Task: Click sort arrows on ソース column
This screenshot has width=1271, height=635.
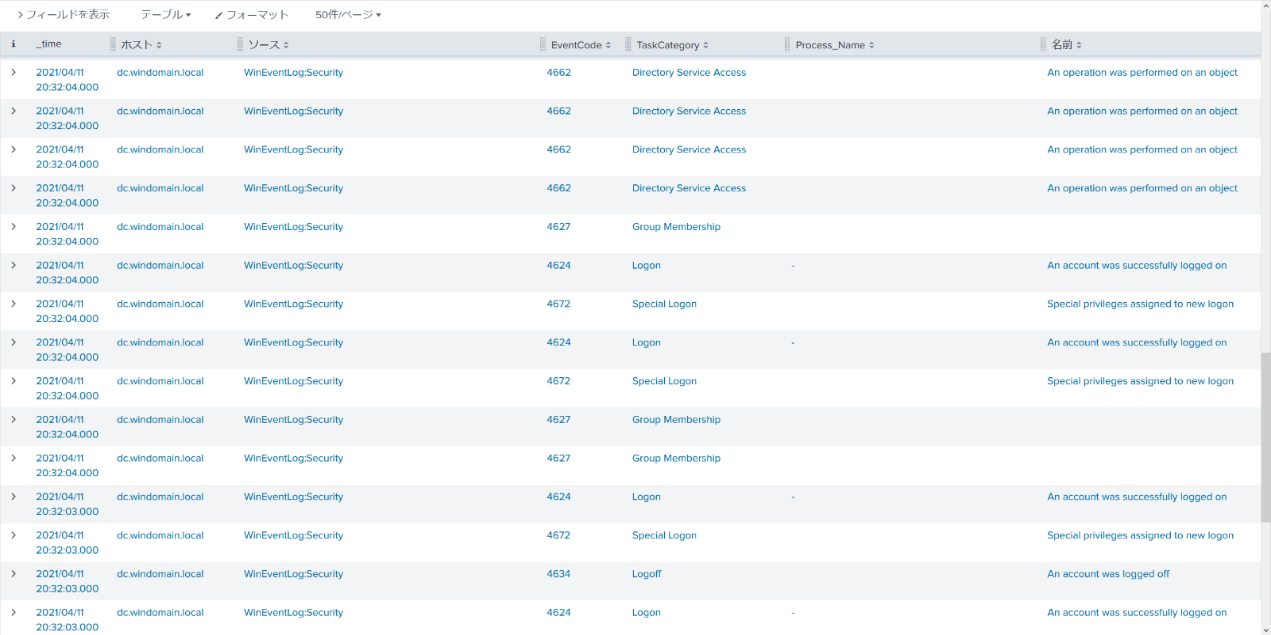Action: 286,46
